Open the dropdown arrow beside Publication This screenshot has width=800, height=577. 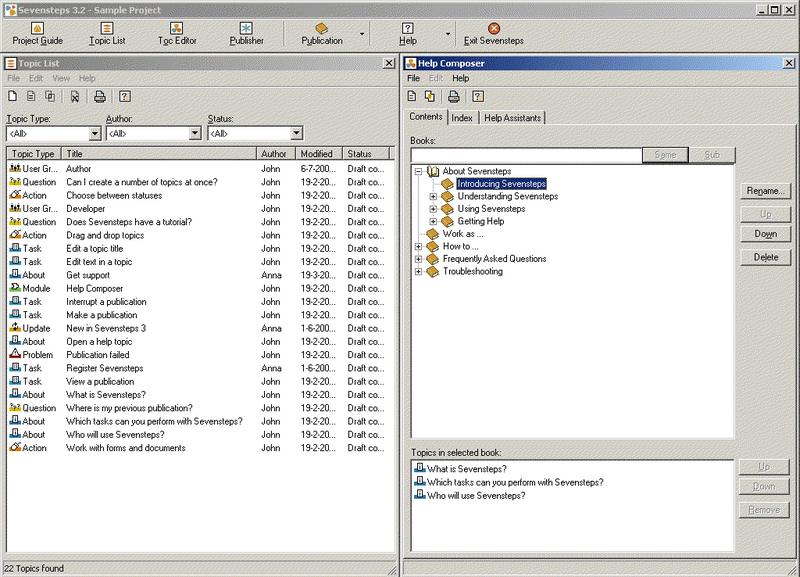[x=362, y=34]
